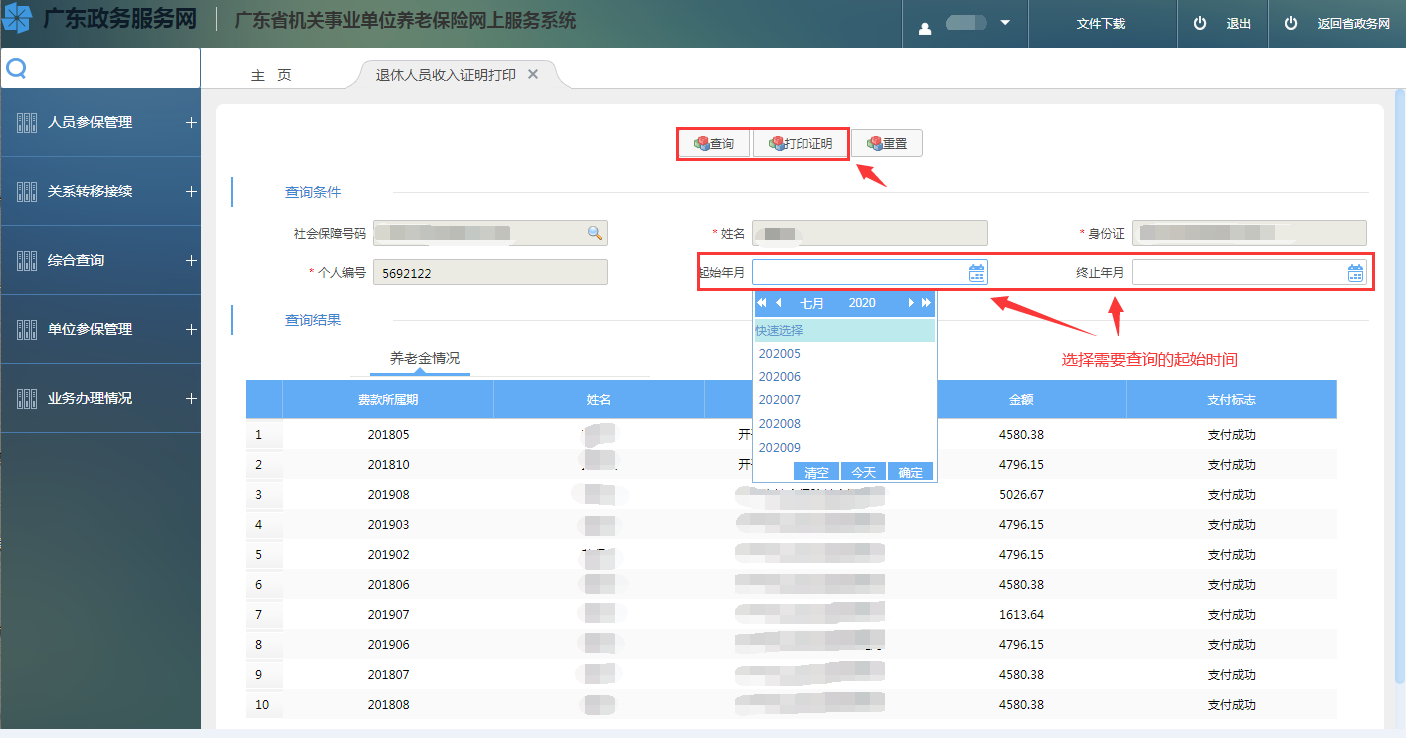Go to next year in date picker
1406x738 pixels.
point(926,303)
